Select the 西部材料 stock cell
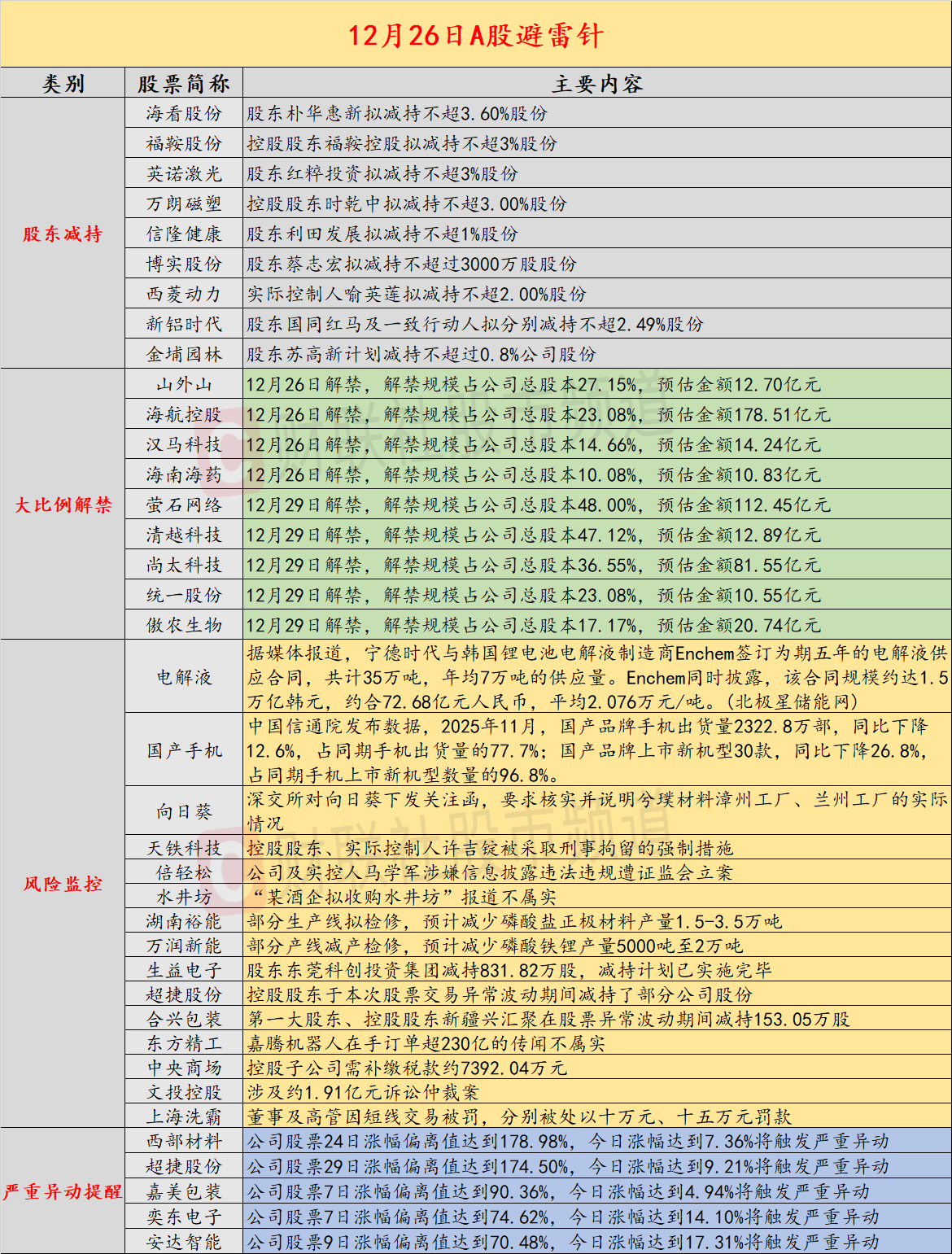Screen dimensions: 952x1254 click(184, 1142)
